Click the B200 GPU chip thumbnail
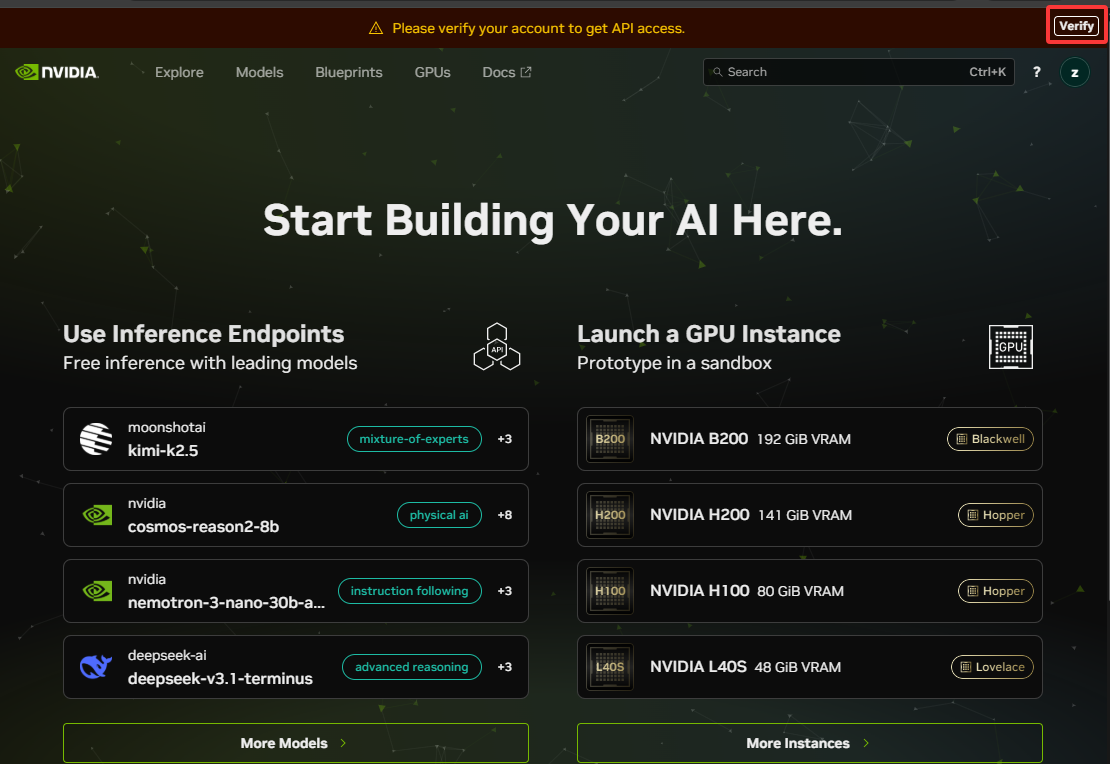 [x=609, y=439]
